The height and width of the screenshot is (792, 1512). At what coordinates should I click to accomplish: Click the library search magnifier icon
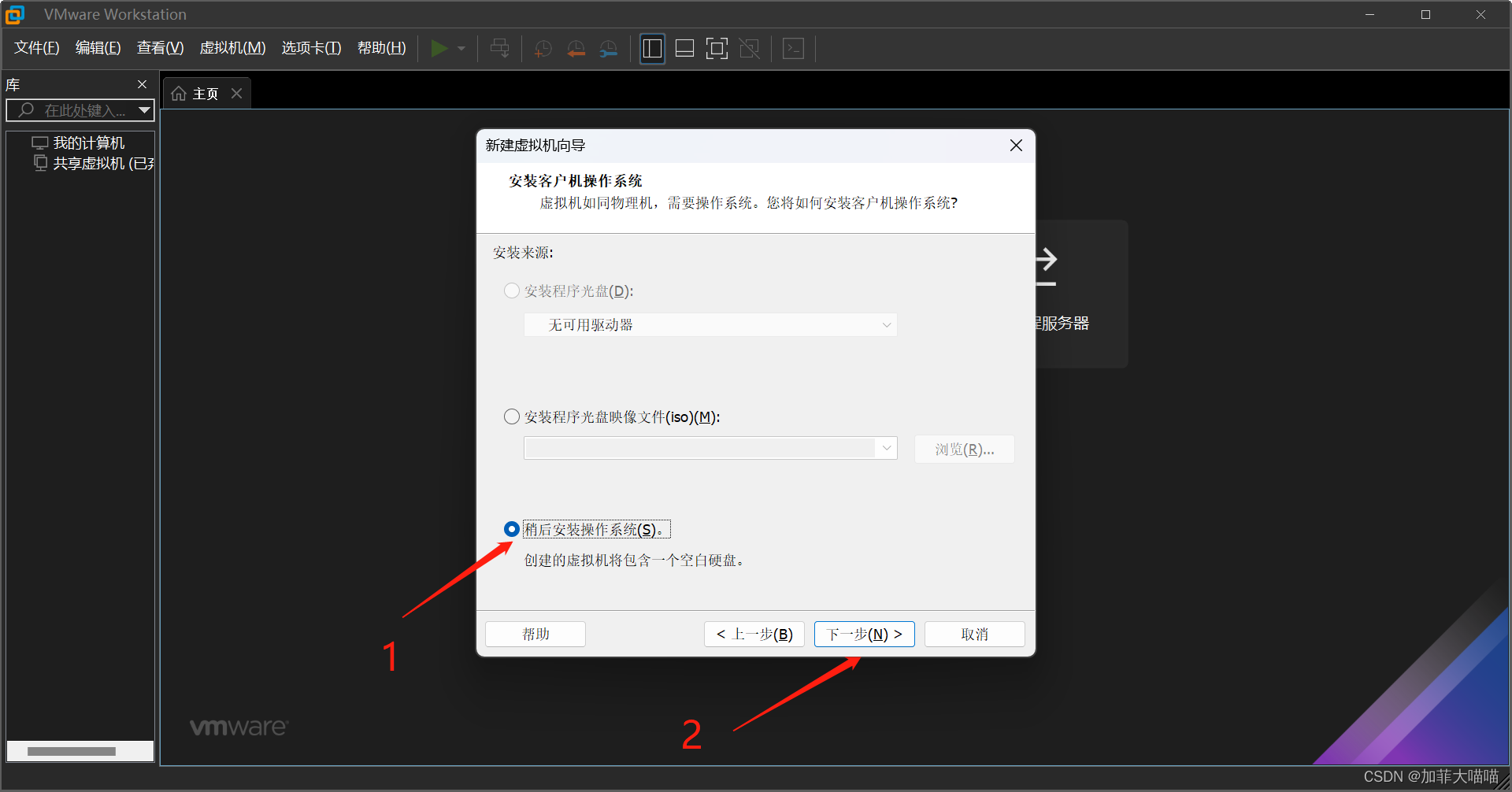(x=26, y=110)
